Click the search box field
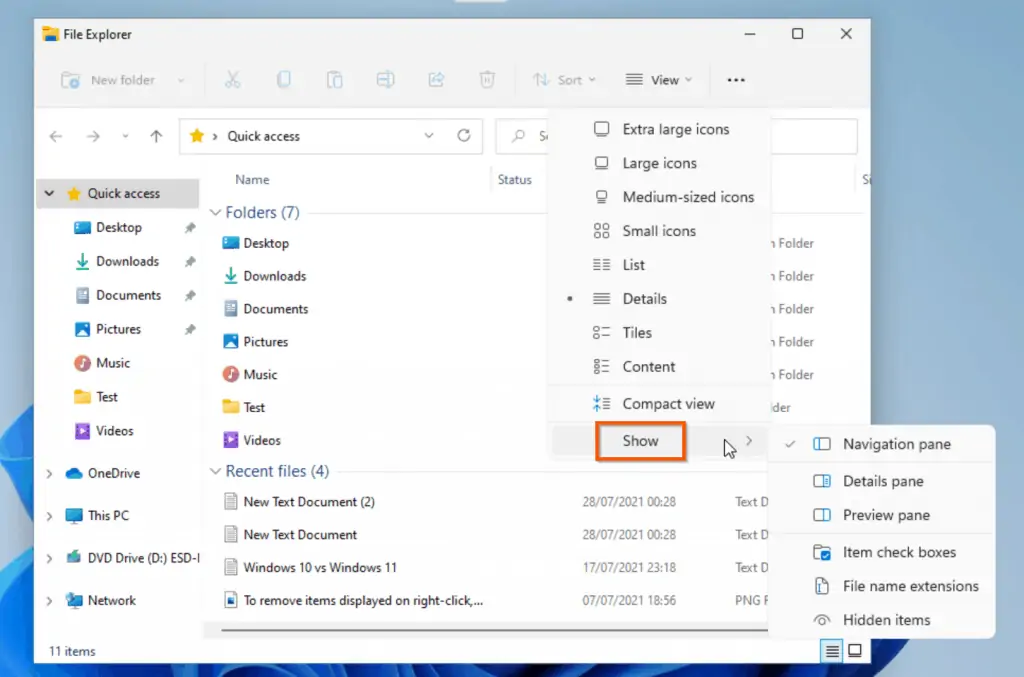 coord(677,136)
